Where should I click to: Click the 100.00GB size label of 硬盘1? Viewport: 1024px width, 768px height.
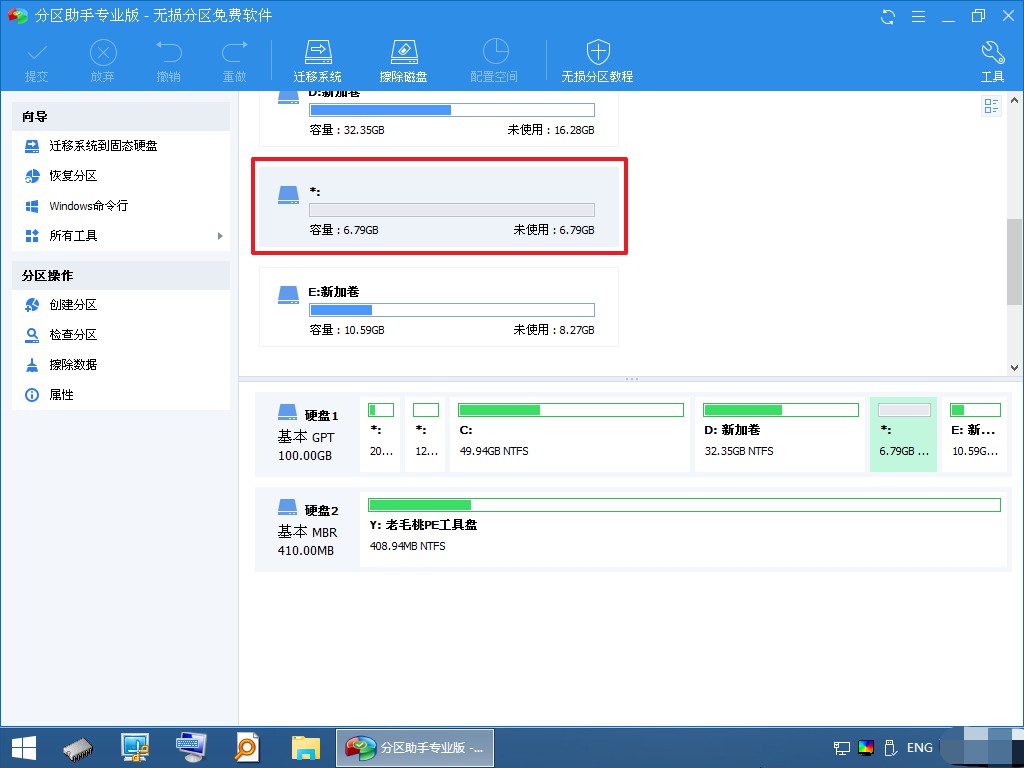tap(304, 456)
